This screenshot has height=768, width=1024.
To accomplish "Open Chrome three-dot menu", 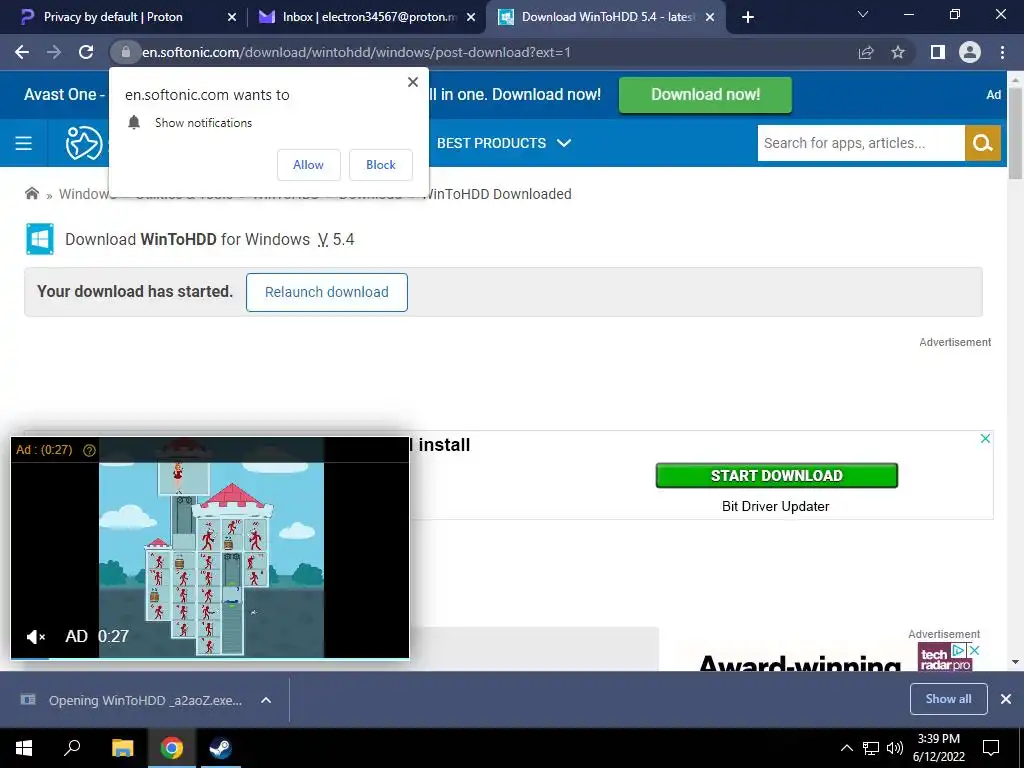I will (1002, 52).
